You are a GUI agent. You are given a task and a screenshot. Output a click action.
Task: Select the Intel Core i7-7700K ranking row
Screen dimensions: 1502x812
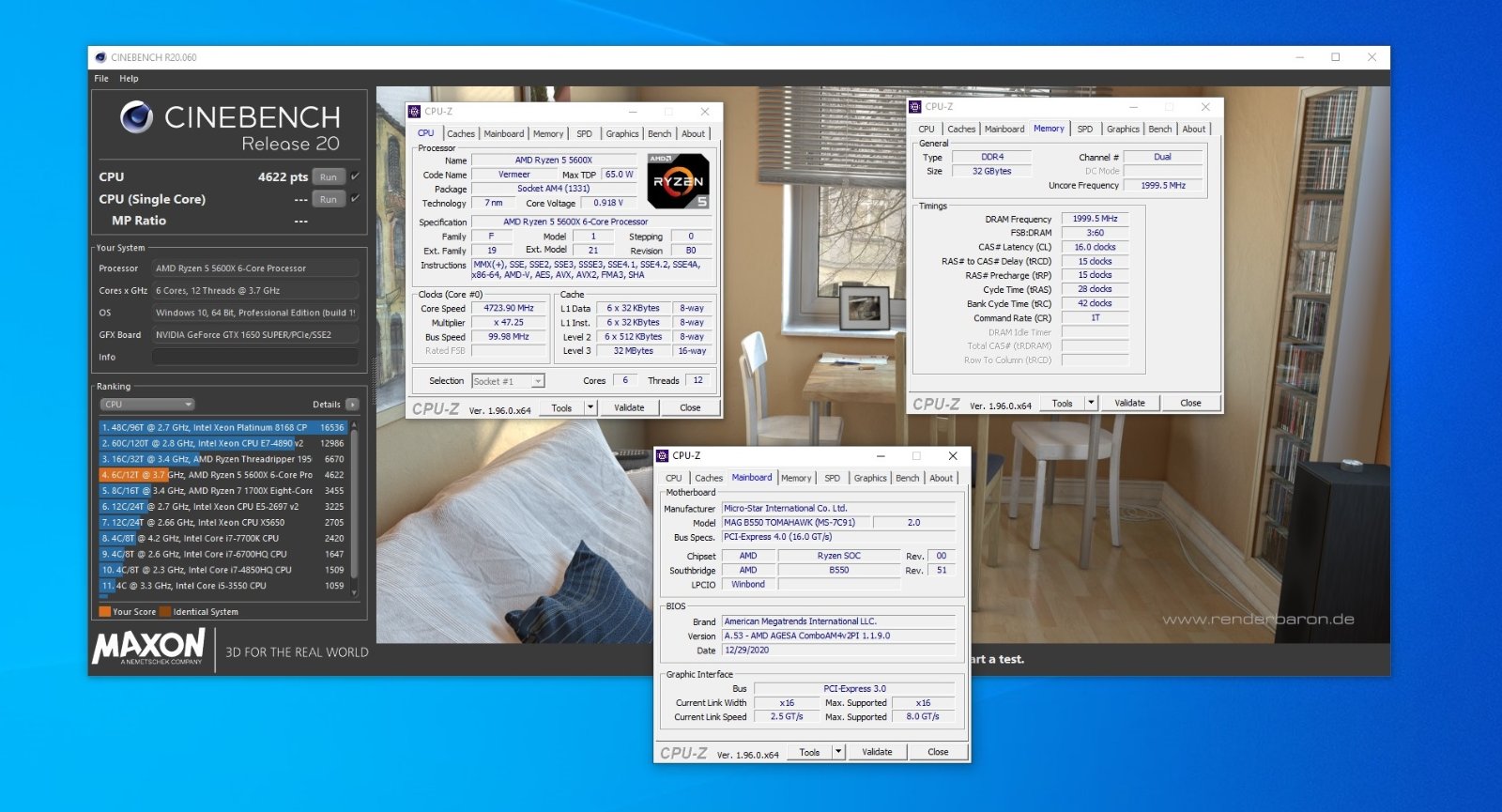(x=223, y=538)
